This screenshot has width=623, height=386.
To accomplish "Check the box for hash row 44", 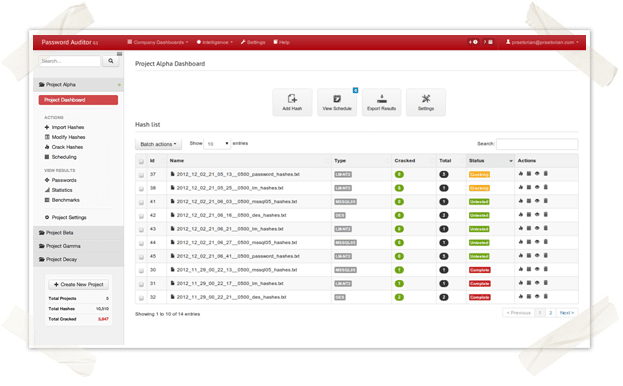I will [141, 243].
